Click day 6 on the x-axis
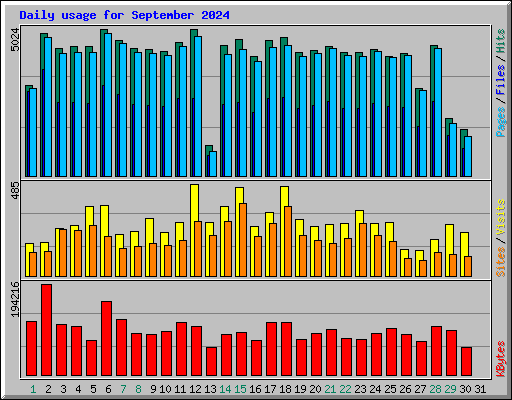This screenshot has height=400, width=512. point(108,389)
